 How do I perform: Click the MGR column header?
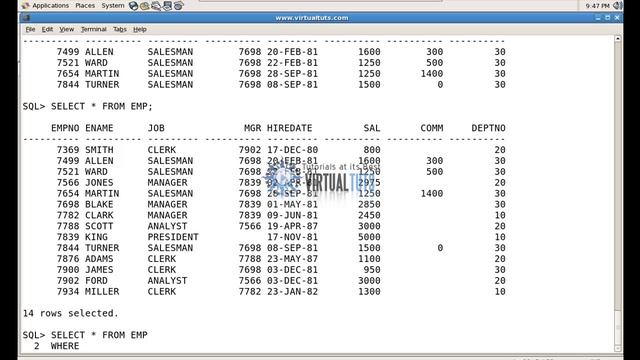coord(253,128)
